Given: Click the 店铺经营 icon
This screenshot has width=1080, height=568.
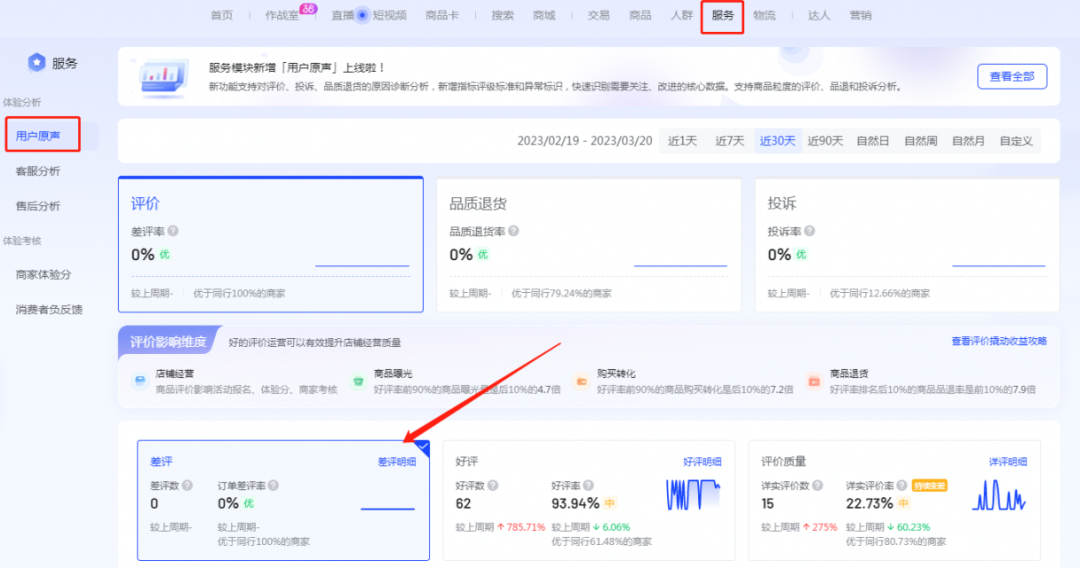Looking at the screenshot, I should pos(140,381).
